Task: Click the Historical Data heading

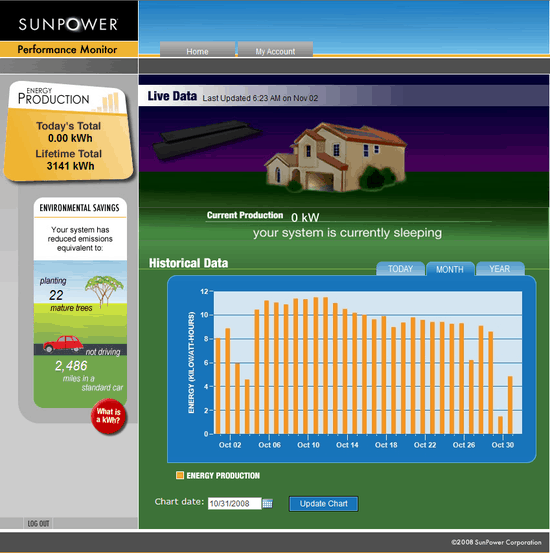Action: point(188,263)
